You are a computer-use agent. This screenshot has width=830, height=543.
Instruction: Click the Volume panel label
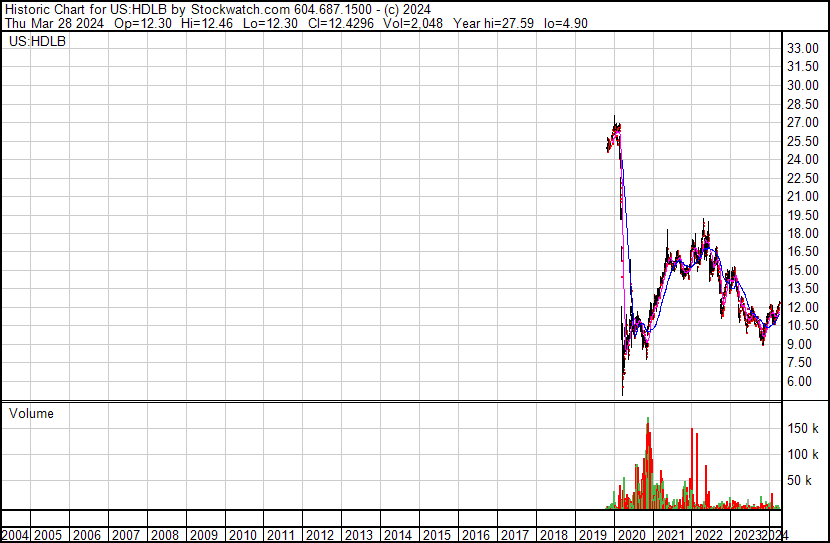pyautogui.click(x=31, y=414)
